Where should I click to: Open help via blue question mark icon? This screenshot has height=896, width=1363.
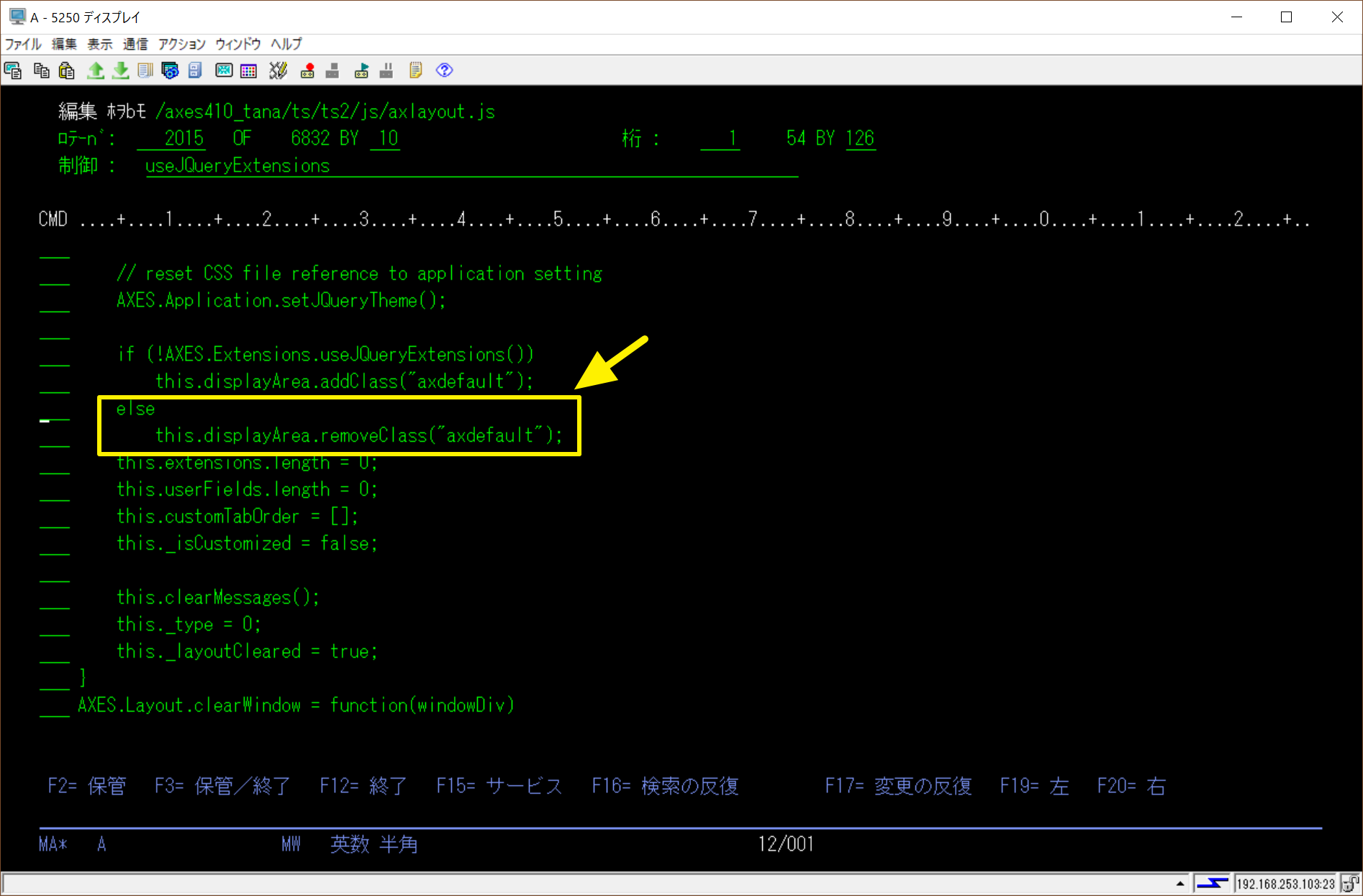pyautogui.click(x=444, y=71)
